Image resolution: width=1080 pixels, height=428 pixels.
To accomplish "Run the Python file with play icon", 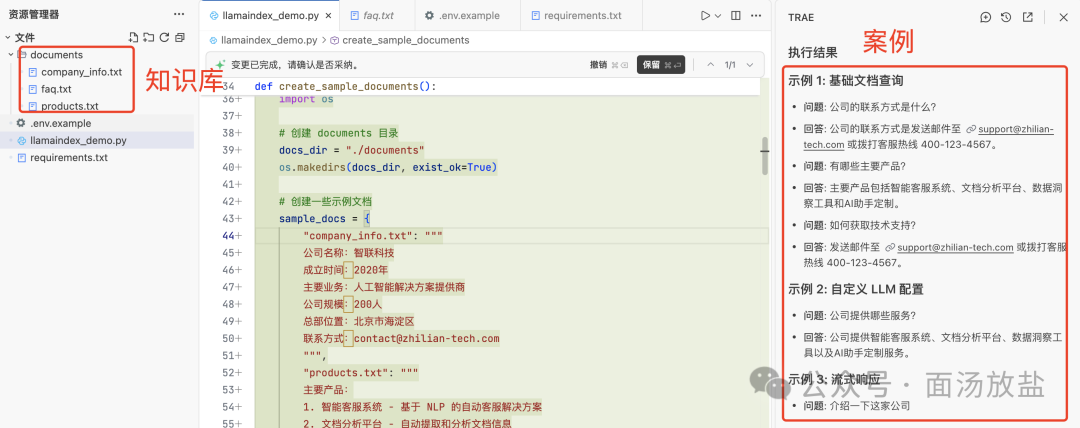I will click(x=705, y=15).
